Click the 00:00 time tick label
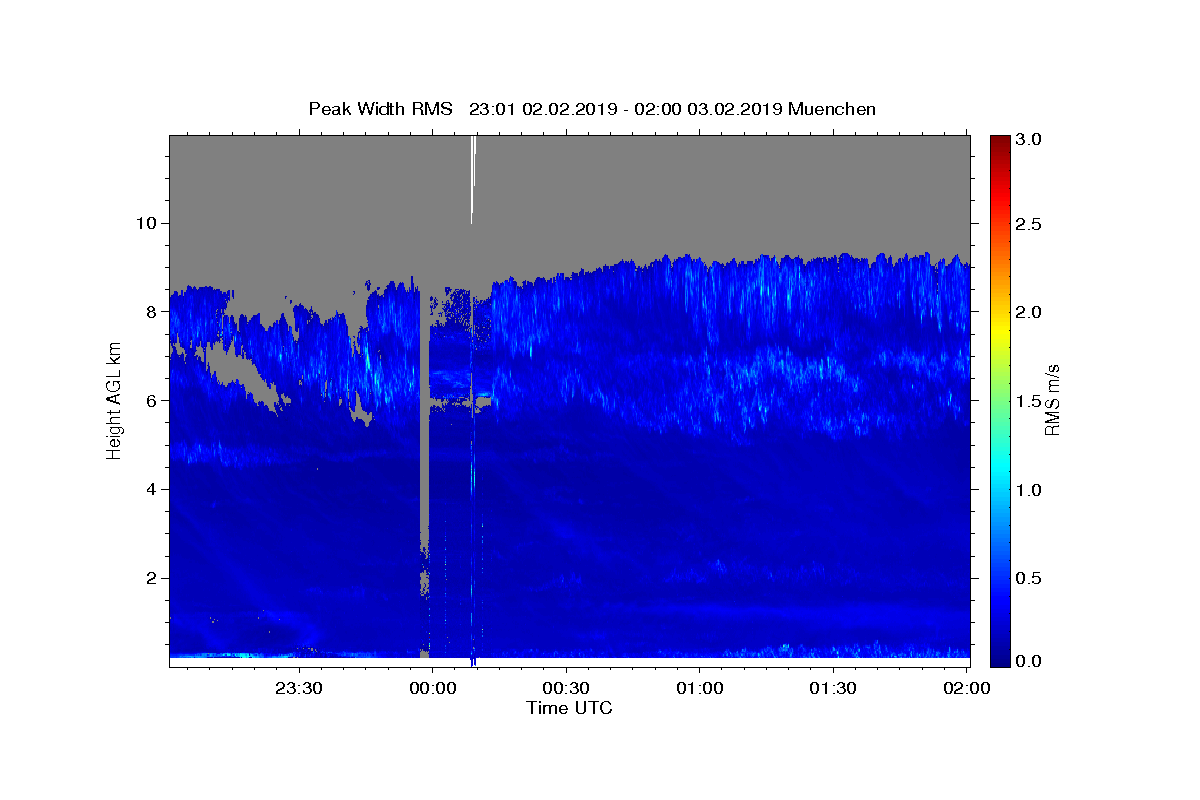 432,688
